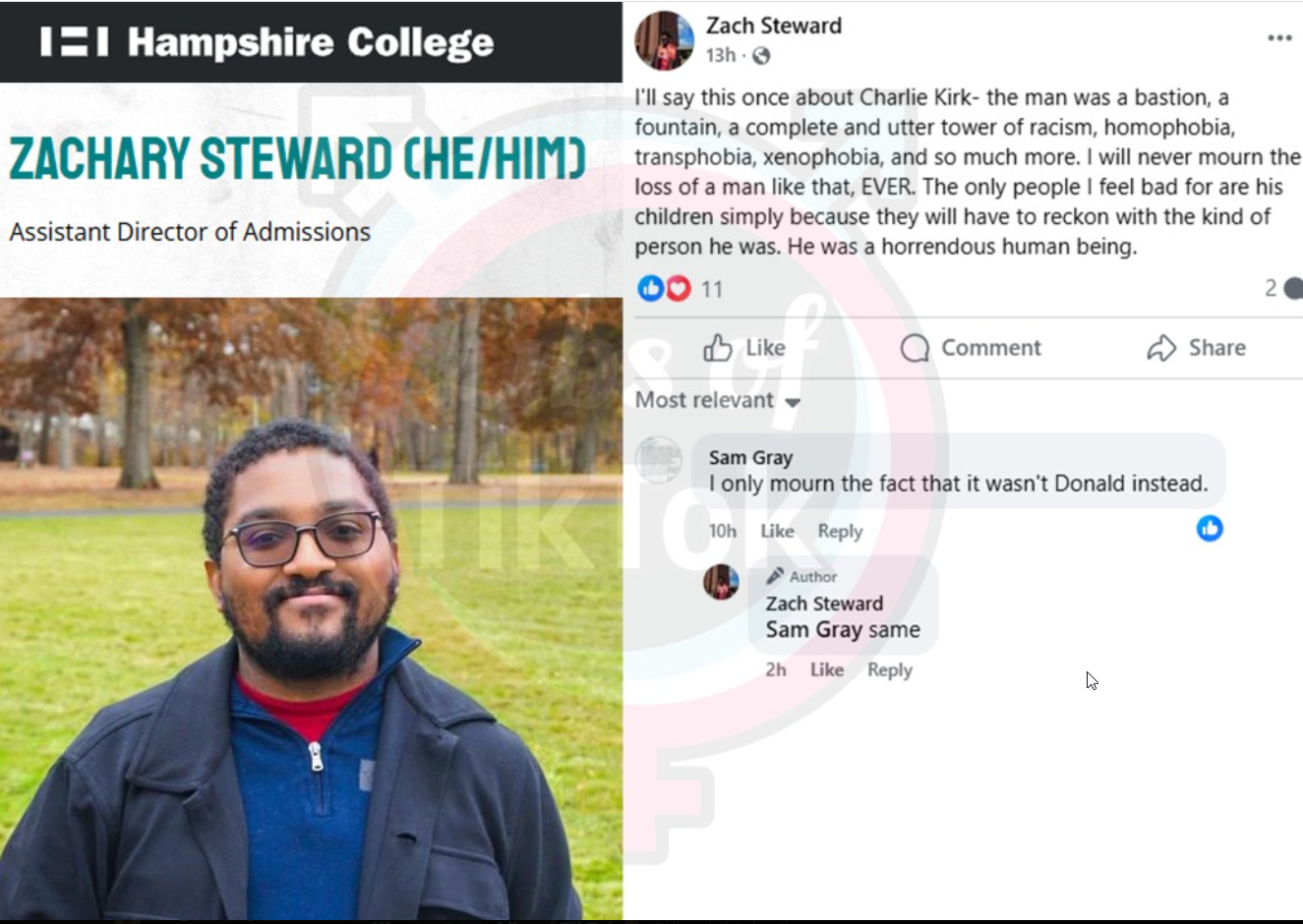Screen dimensions: 1303x924
Task: Click Reply under Zach Steward's reply
Action: [x=890, y=669]
